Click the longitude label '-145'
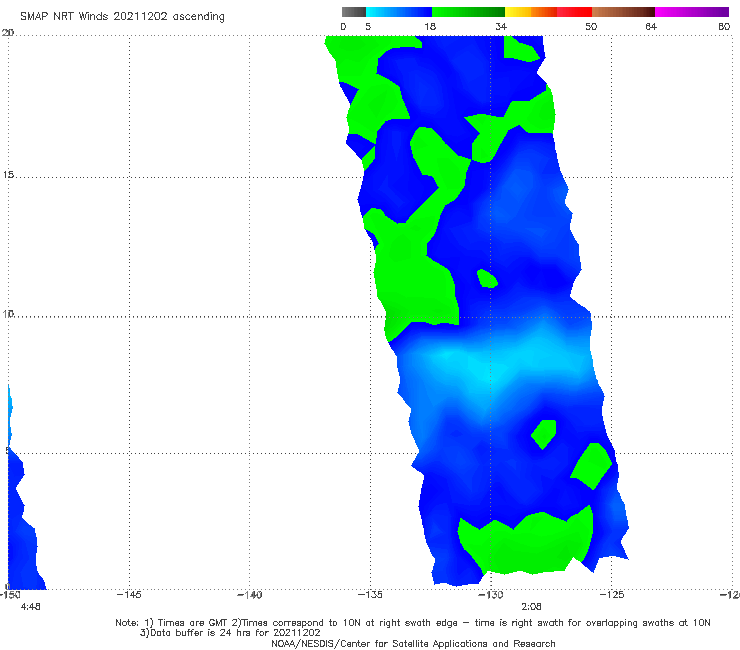740x650 pixels. coord(129,595)
